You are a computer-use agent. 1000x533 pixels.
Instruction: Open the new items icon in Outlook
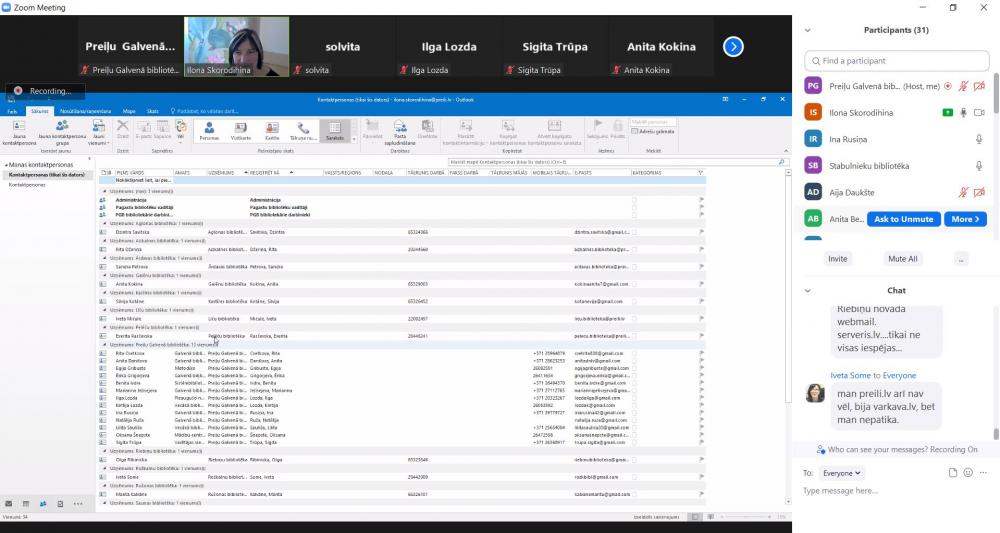coord(99,126)
